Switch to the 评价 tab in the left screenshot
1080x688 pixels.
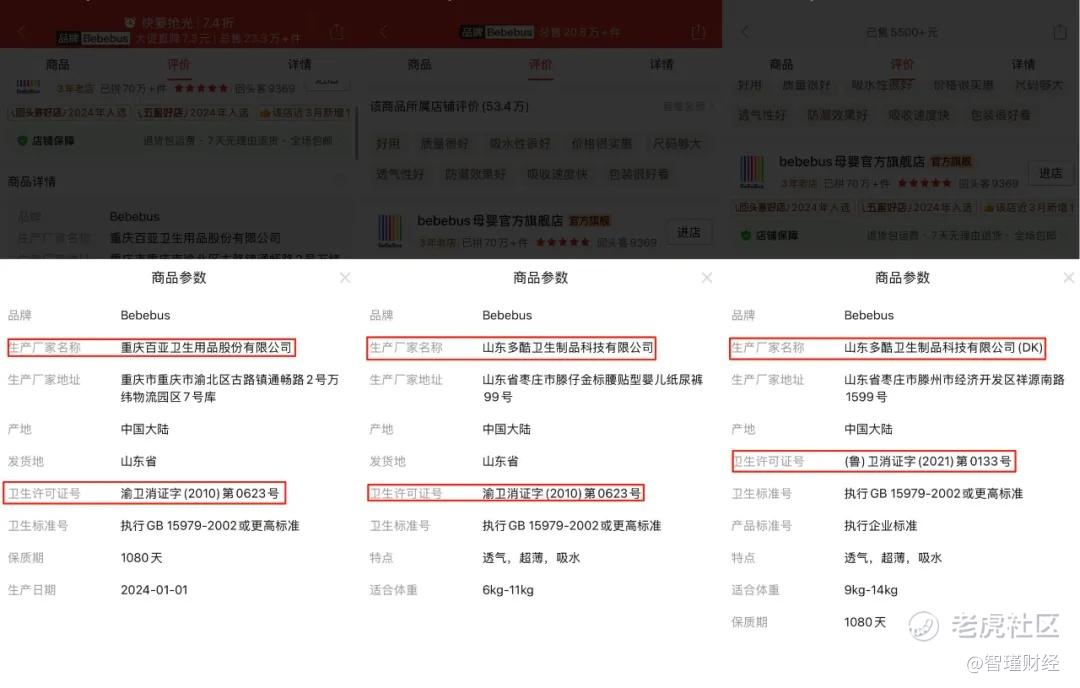pyautogui.click(x=178, y=65)
